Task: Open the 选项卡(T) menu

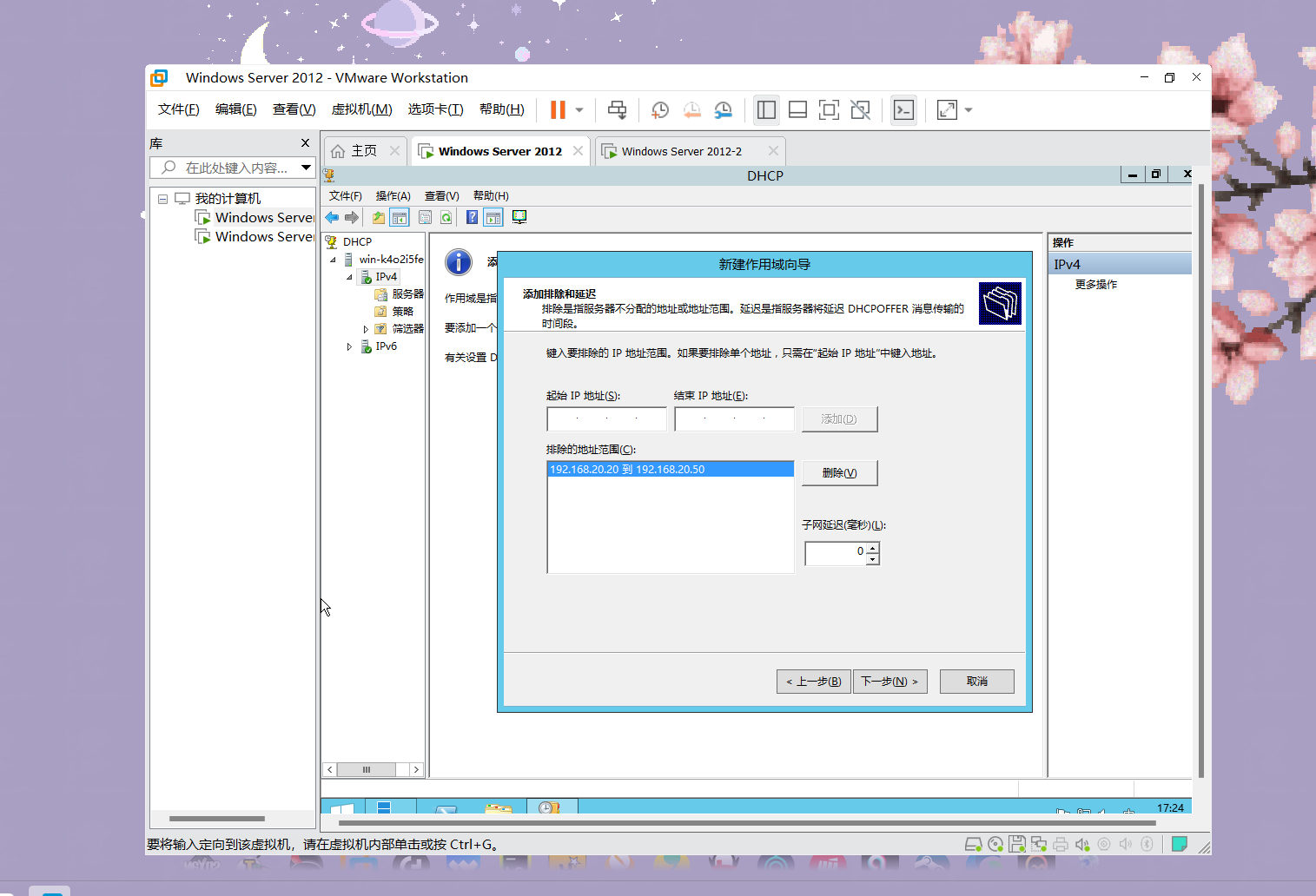Action: 435,109
